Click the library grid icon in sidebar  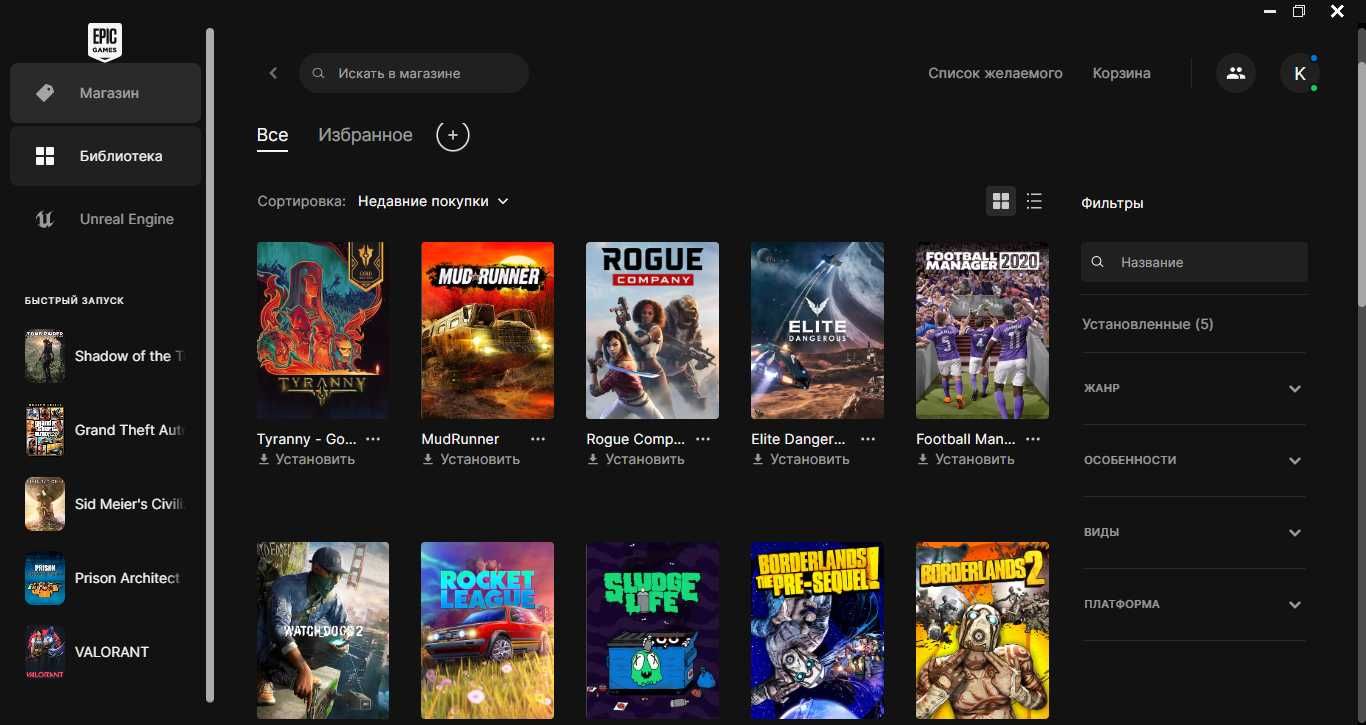(x=45, y=156)
